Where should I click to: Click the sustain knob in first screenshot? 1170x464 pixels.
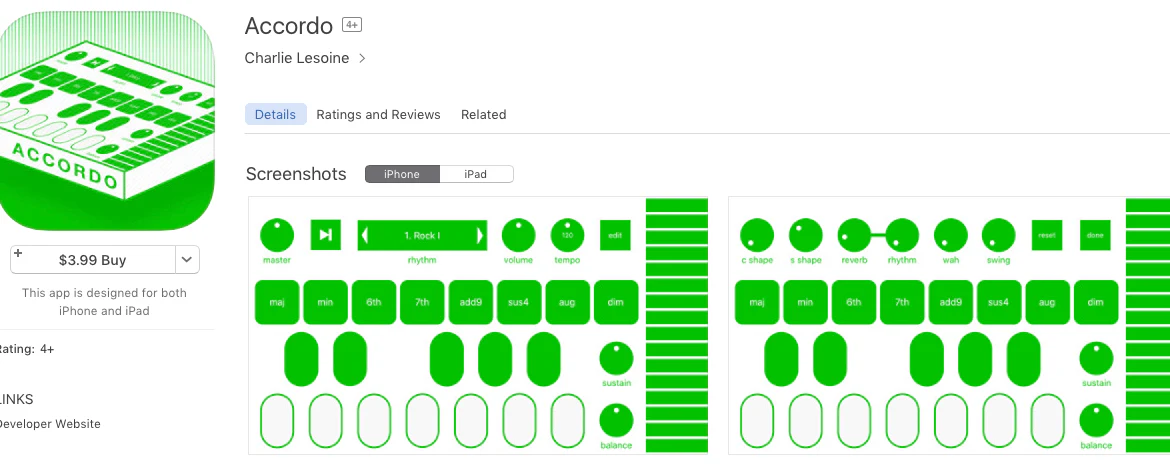[x=616, y=359]
